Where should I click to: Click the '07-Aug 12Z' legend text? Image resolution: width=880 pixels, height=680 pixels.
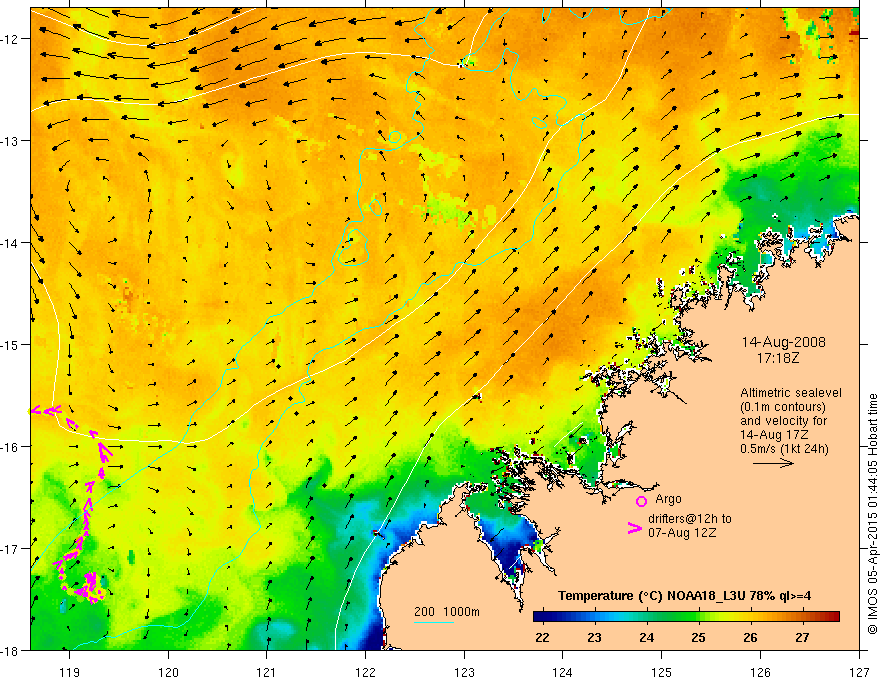tap(682, 533)
